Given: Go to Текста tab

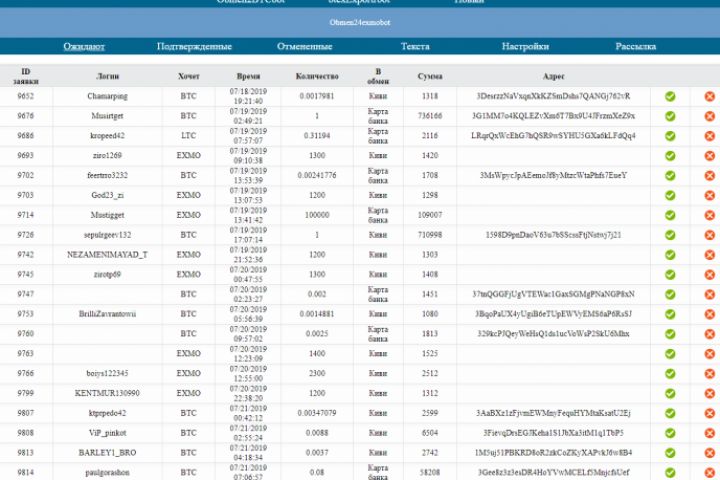Looking at the screenshot, I should pyautogui.click(x=415, y=46).
